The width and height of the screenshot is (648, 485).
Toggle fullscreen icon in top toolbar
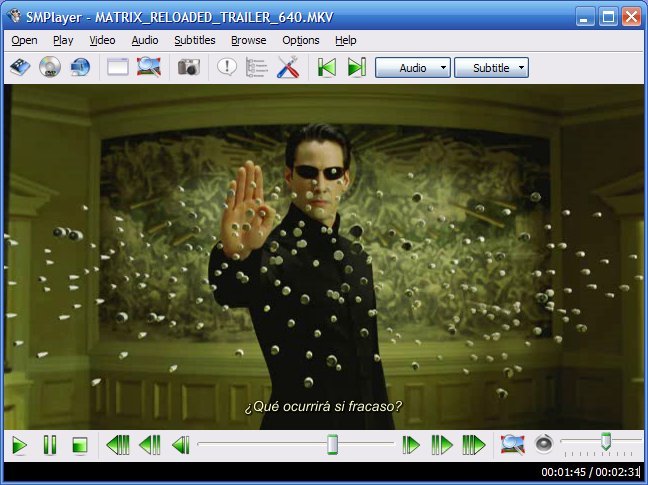click(x=149, y=67)
